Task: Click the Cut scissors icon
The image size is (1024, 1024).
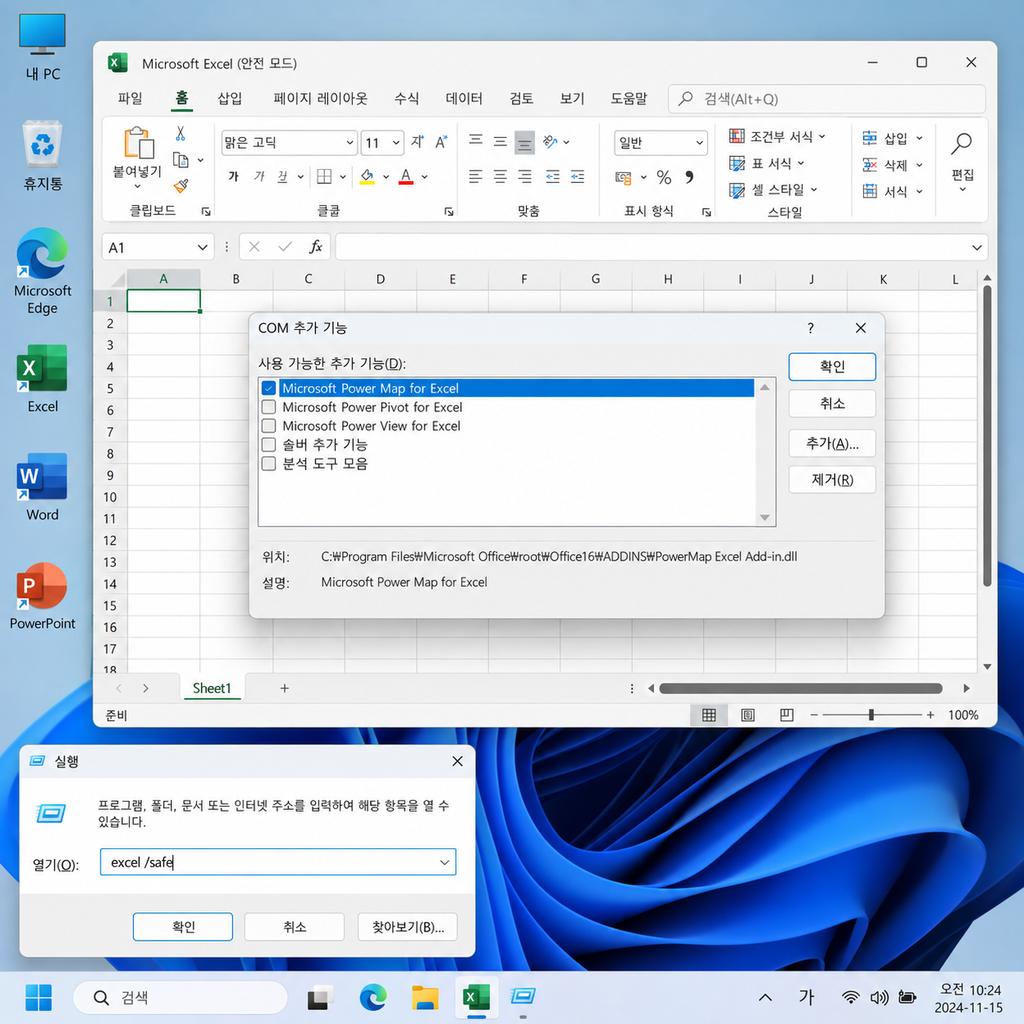Action: pyautogui.click(x=181, y=134)
